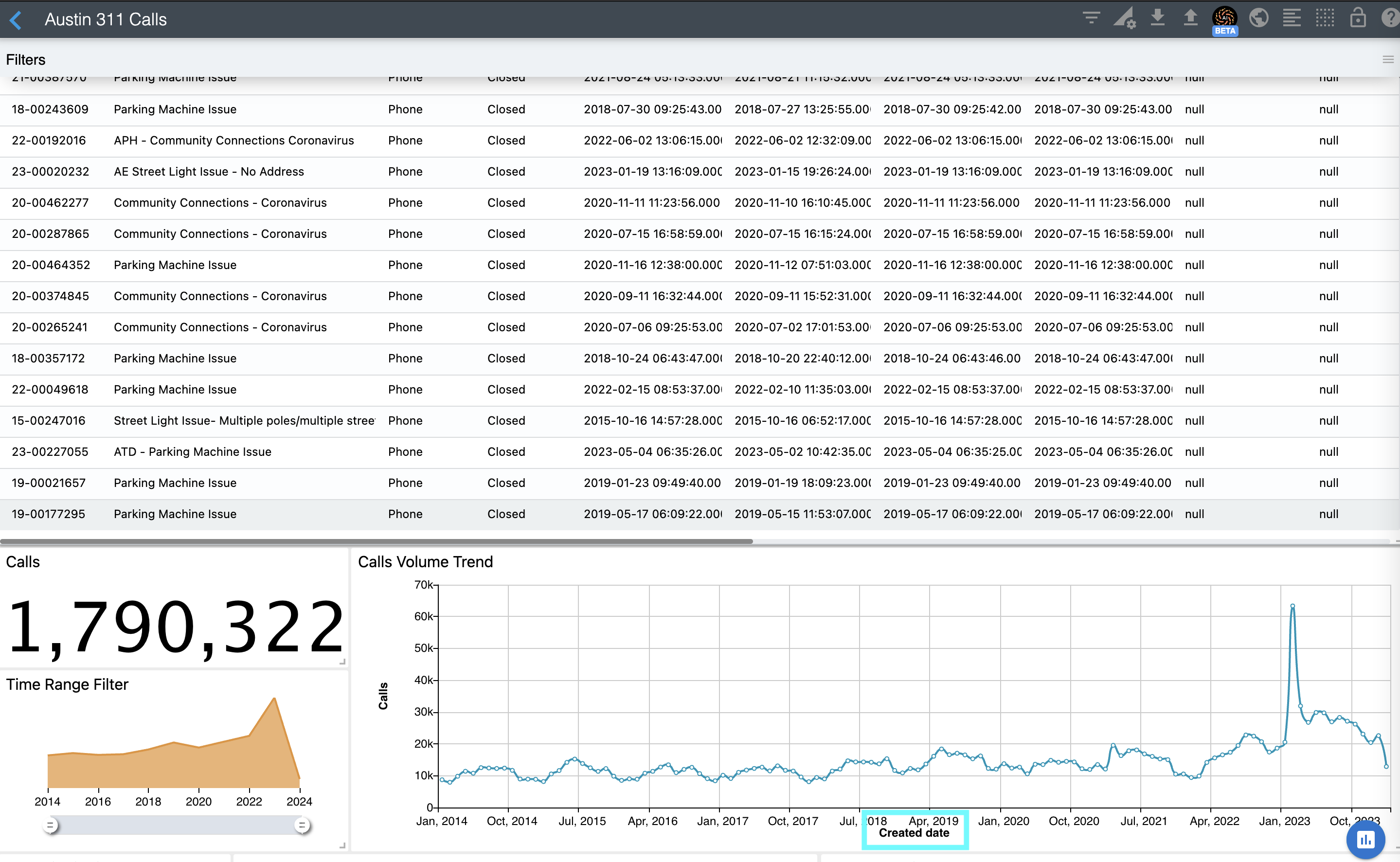Toggle the dashboard unlock padlock
The height and width of the screenshot is (862, 1400).
(x=1358, y=18)
